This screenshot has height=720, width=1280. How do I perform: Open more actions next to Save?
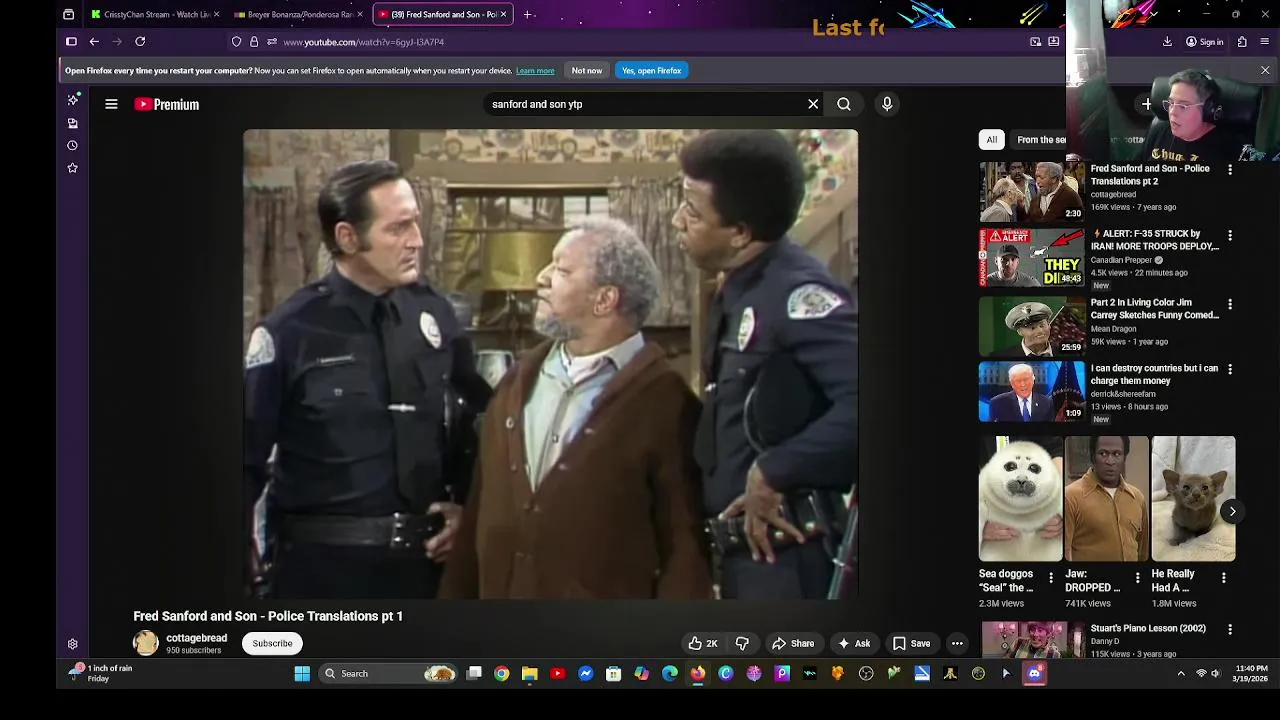coord(957,643)
